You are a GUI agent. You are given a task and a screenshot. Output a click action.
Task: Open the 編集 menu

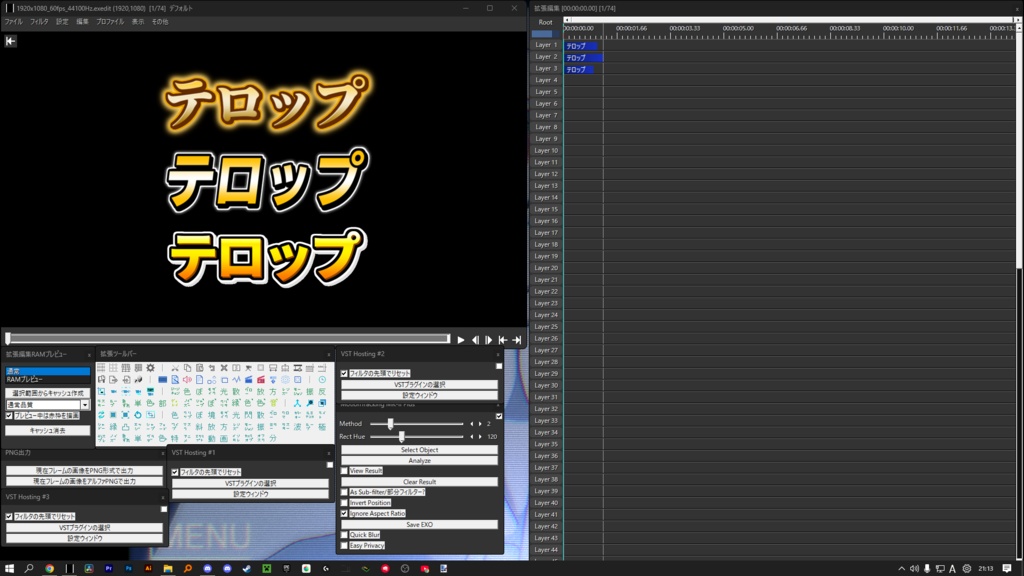point(82,22)
